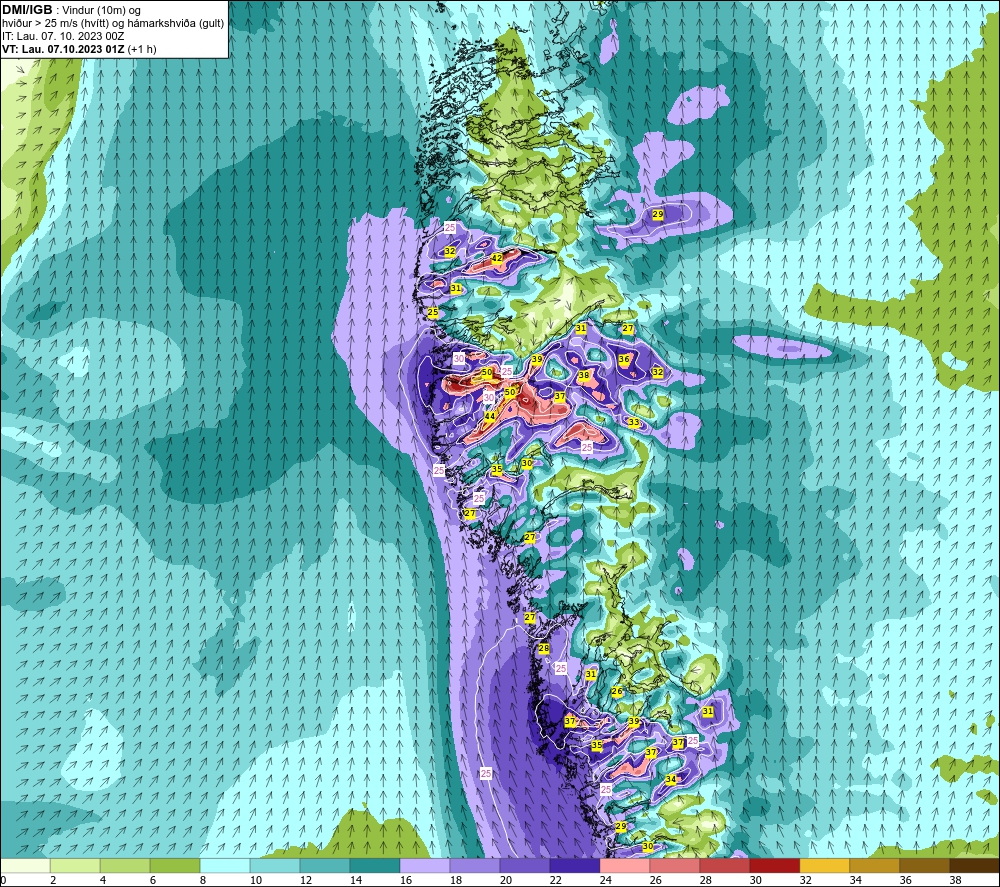Click the legend scale number 24
1000x887 pixels.
(x=606, y=881)
